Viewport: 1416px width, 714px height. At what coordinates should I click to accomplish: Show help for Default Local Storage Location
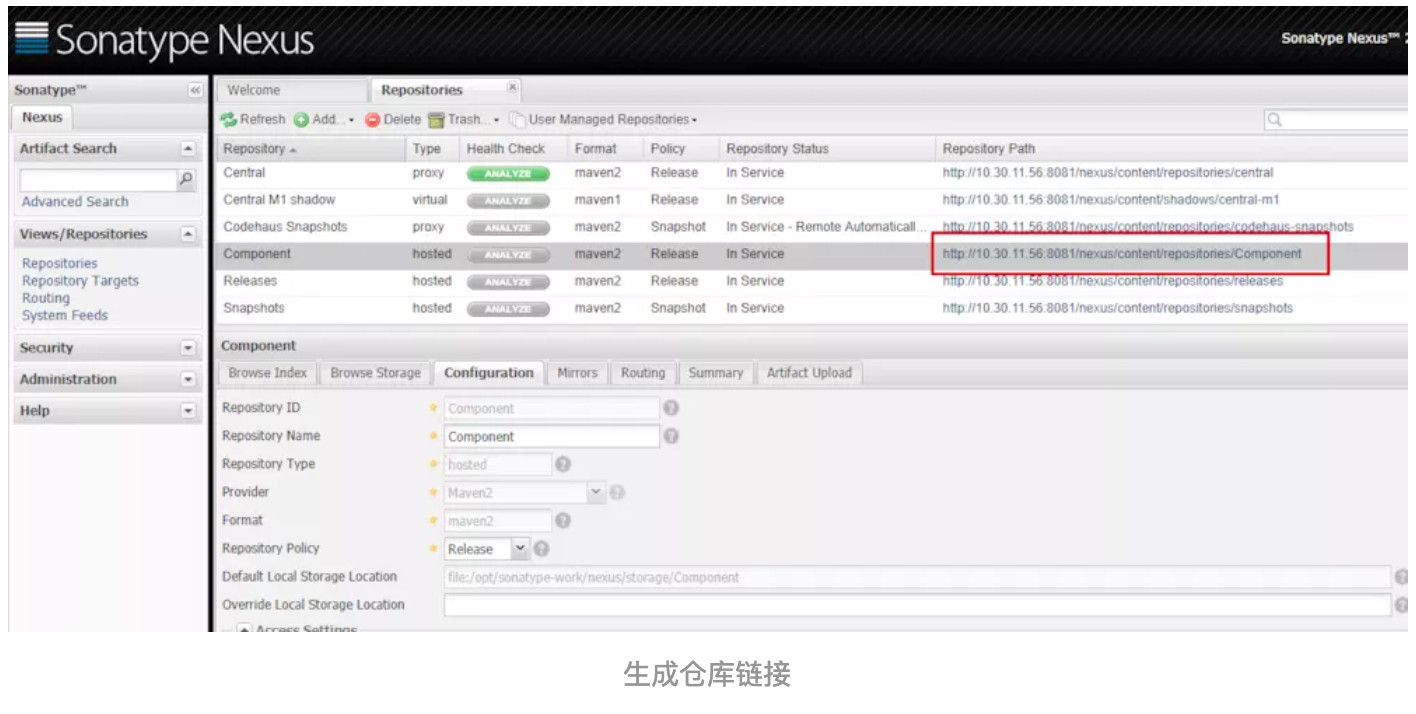[x=1402, y=577]
